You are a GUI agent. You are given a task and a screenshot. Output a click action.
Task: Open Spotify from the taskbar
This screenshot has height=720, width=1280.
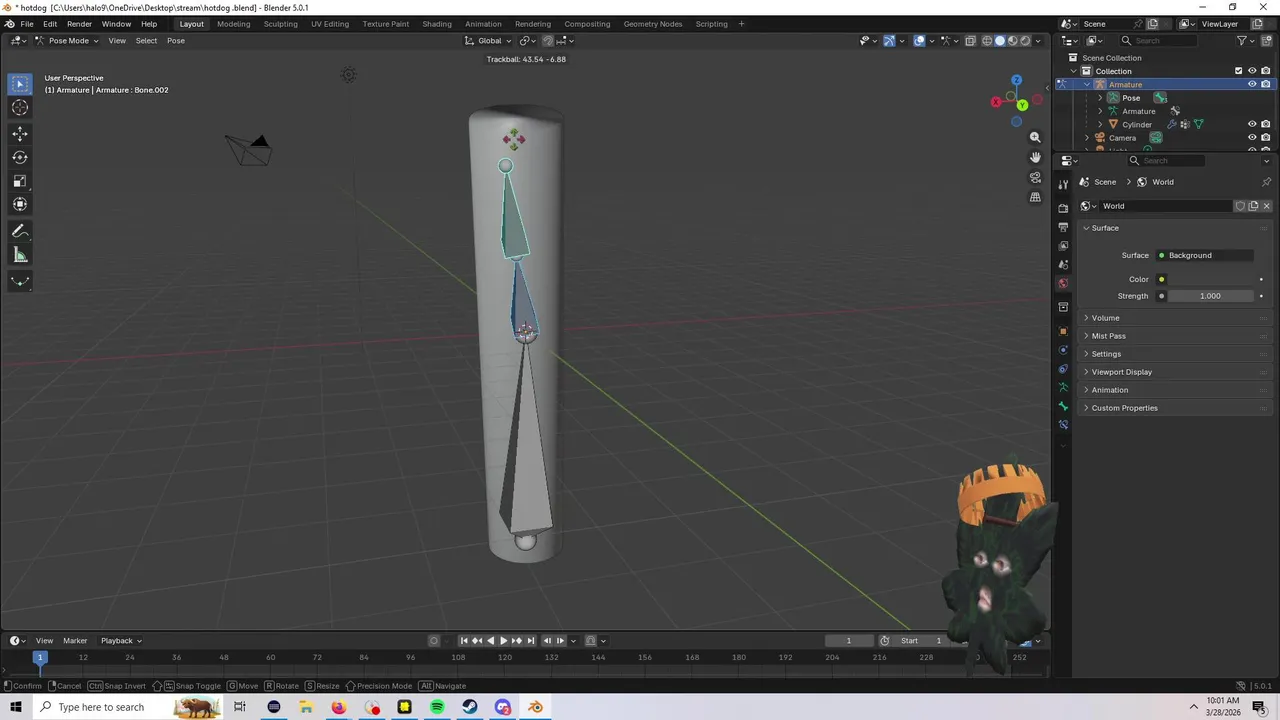437,707
